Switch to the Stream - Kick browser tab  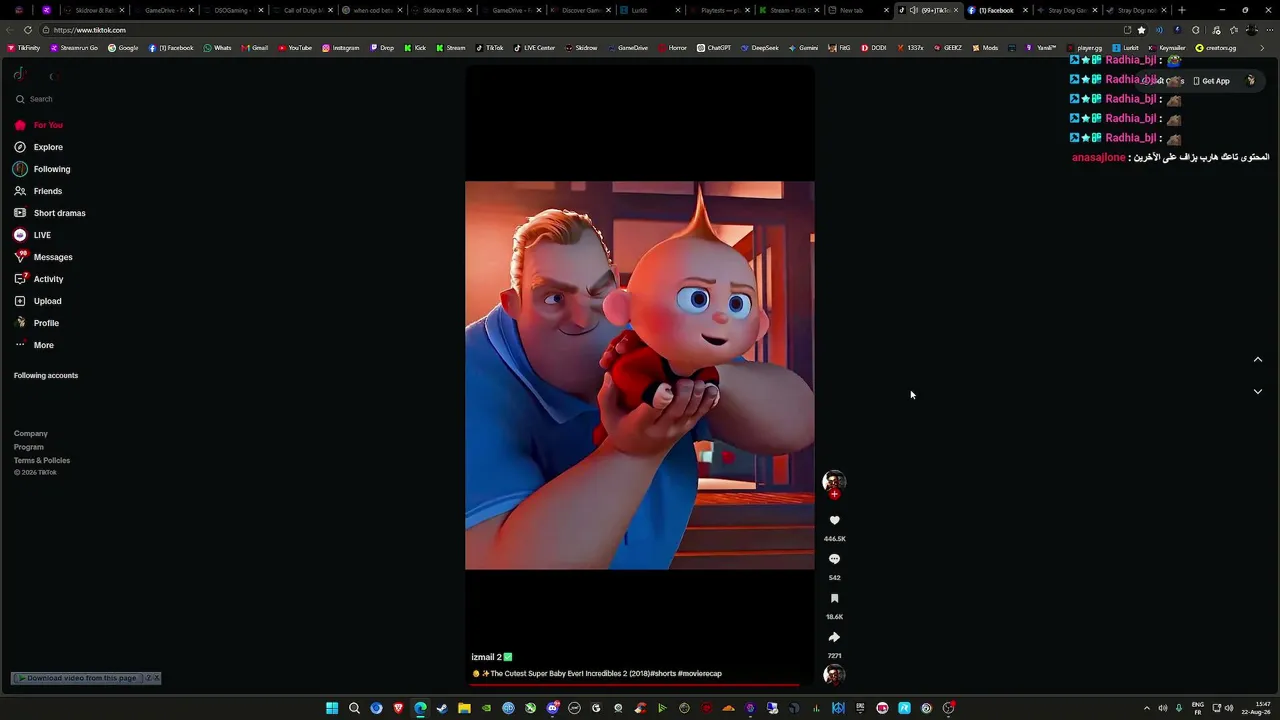tap(788, 10)
